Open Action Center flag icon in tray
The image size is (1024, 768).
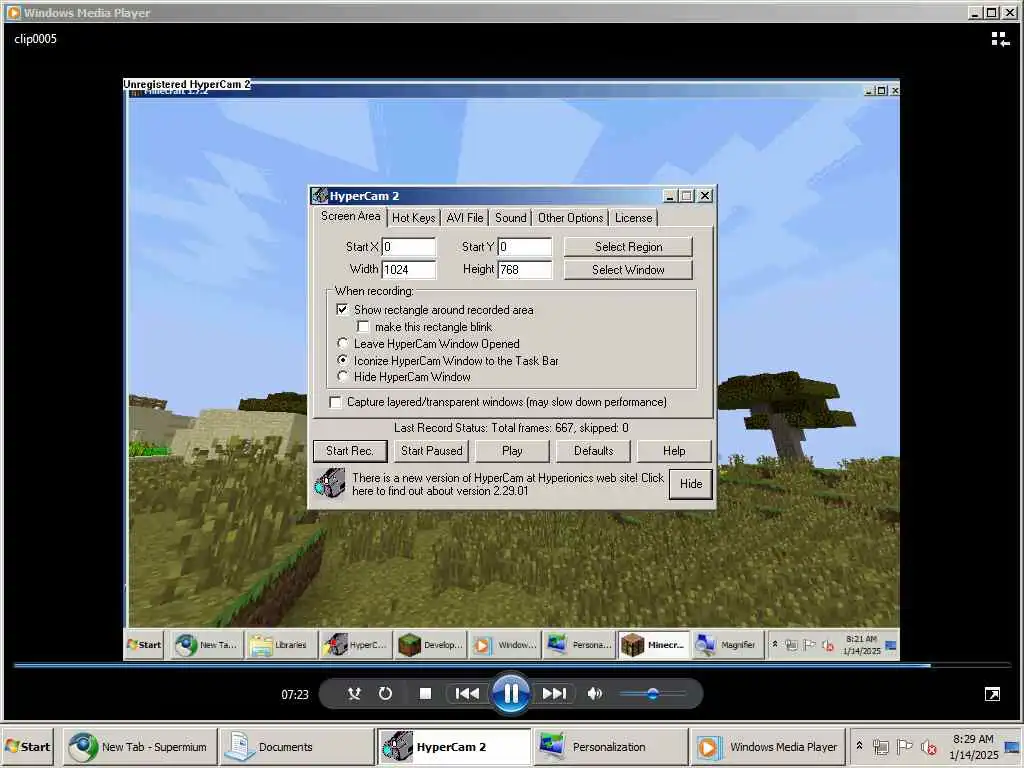click(x=904, y=746)
